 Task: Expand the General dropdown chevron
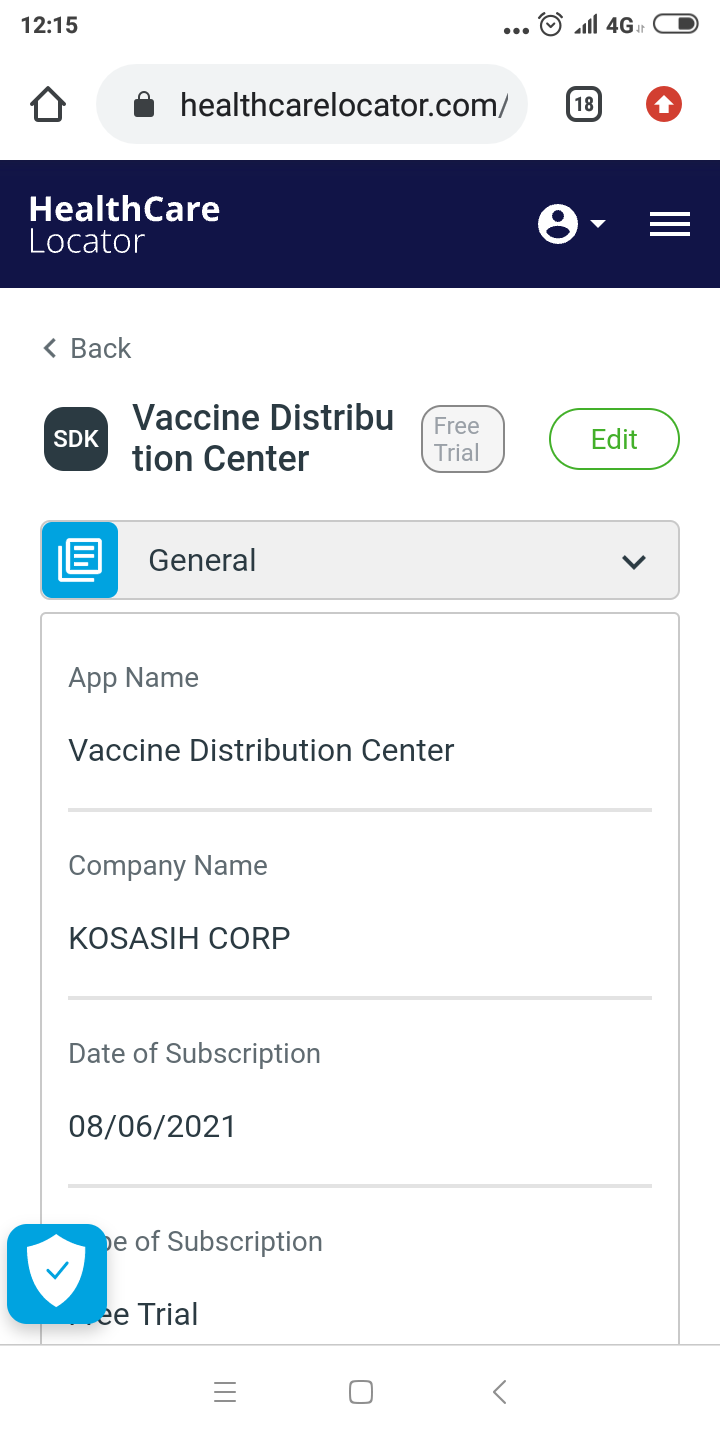tap(634, 561)
